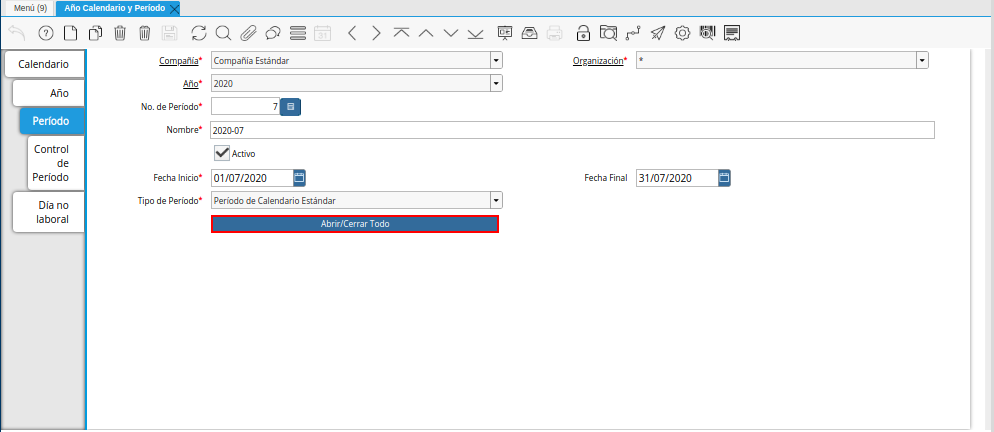Click the underlined Año field label
The height and width of the screenshot is (432, 994).
[x=191, y=83]
